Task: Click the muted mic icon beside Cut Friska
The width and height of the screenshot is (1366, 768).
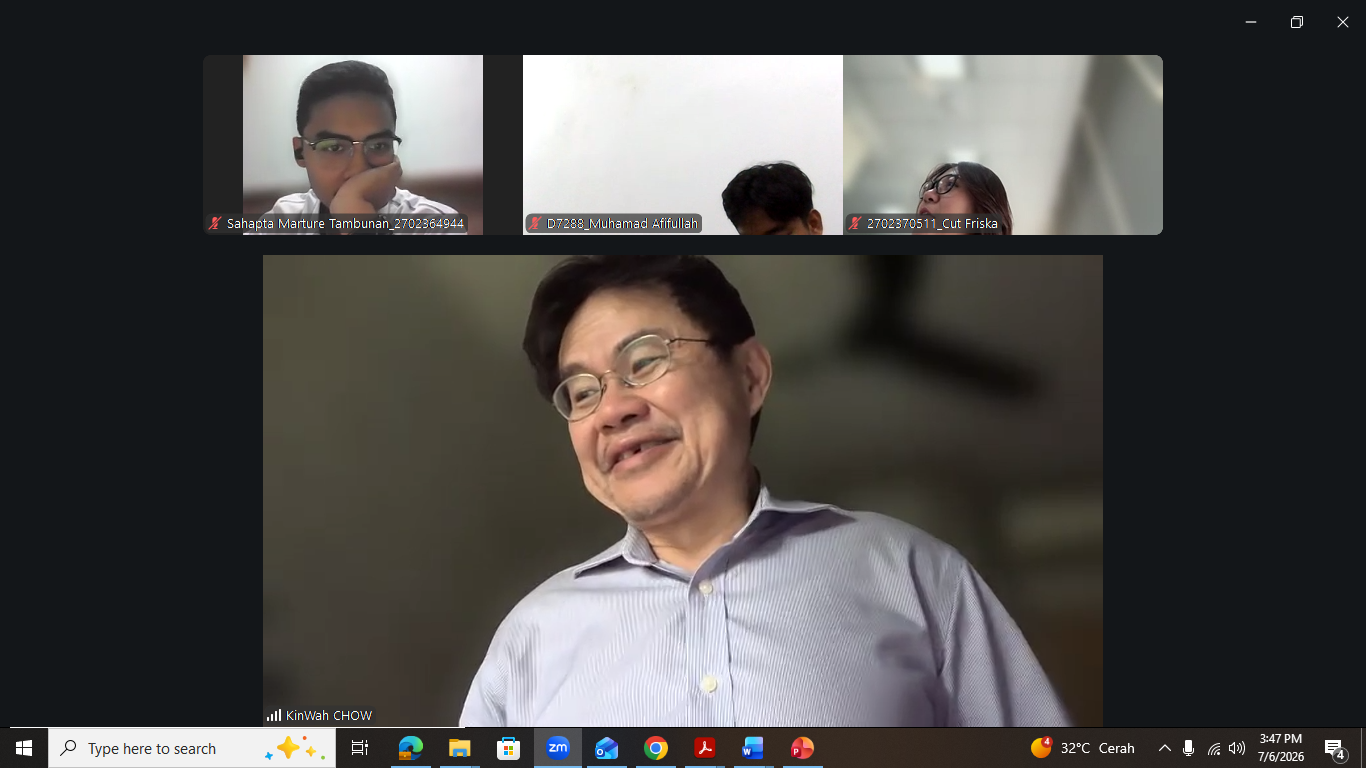Action: pyautogui.click(x=855, y=224)
